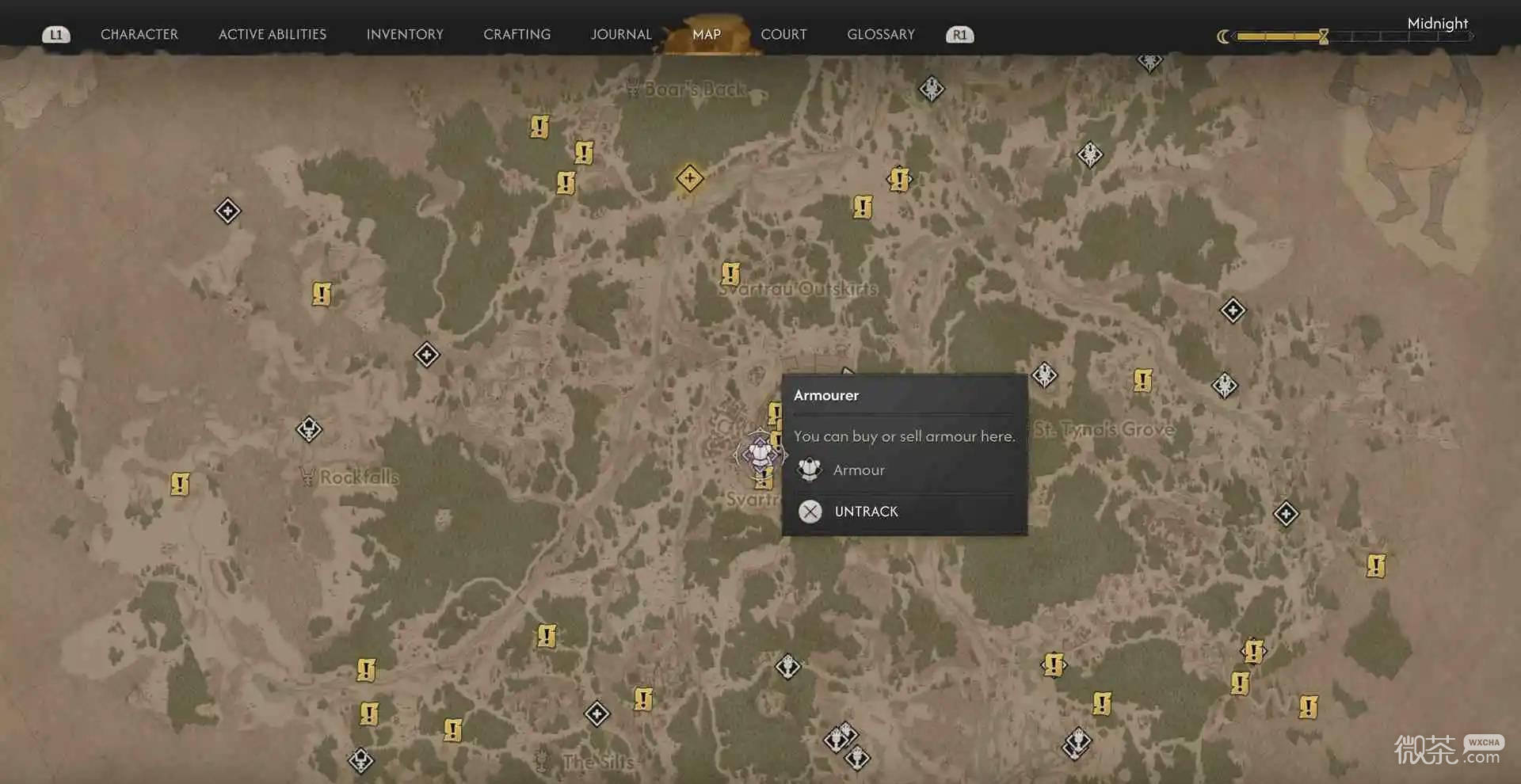Viewport: 1521px width, 784px height.
Task: Select the tracked Armourer marker on the map
Action: click(760, 454)
